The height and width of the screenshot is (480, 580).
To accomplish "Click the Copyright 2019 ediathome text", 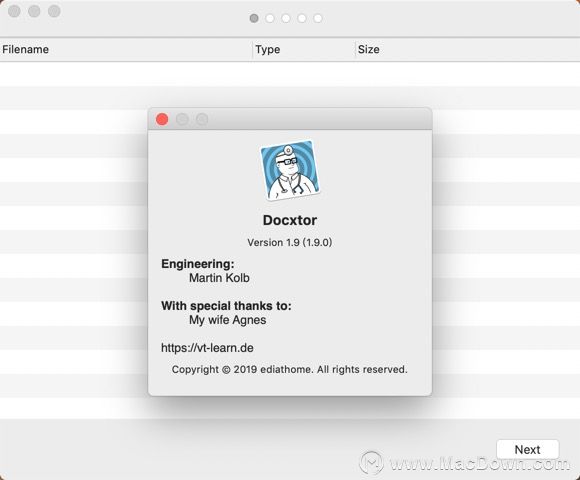I will [289, 369].
